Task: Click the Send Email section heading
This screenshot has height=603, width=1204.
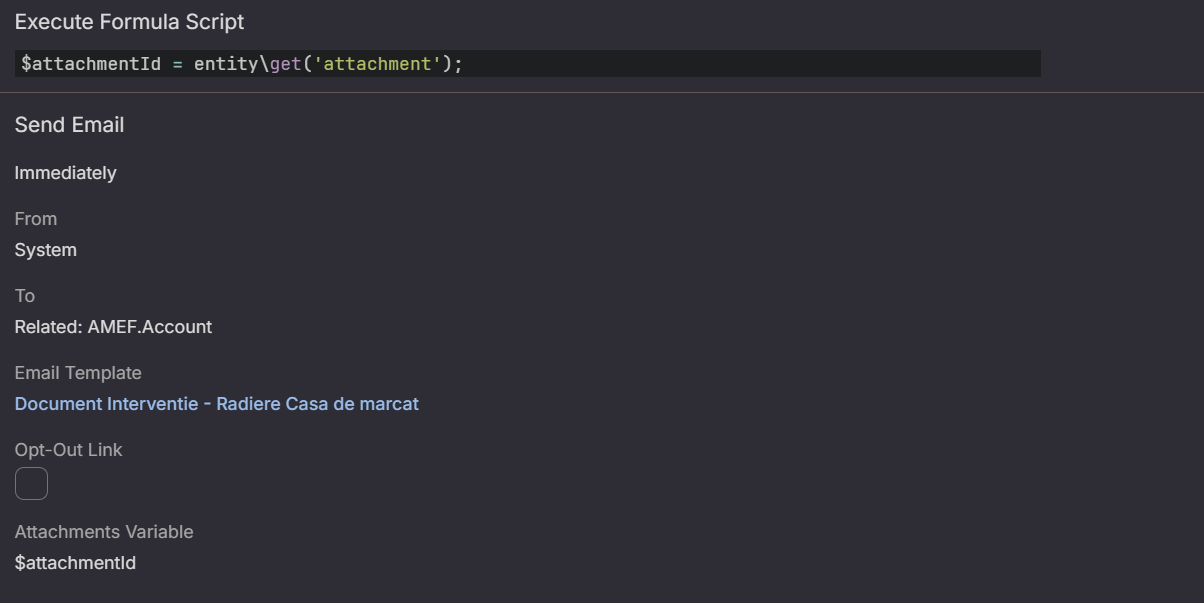Action: click(x=69, y=125)
